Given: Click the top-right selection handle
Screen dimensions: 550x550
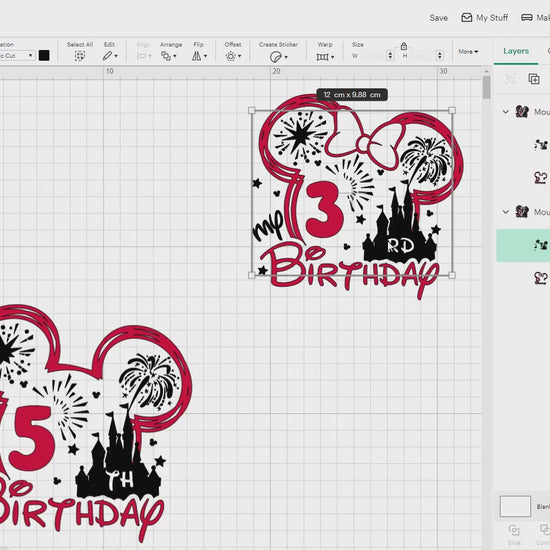Looking at the screenshot, I should (x=452, y=110).
